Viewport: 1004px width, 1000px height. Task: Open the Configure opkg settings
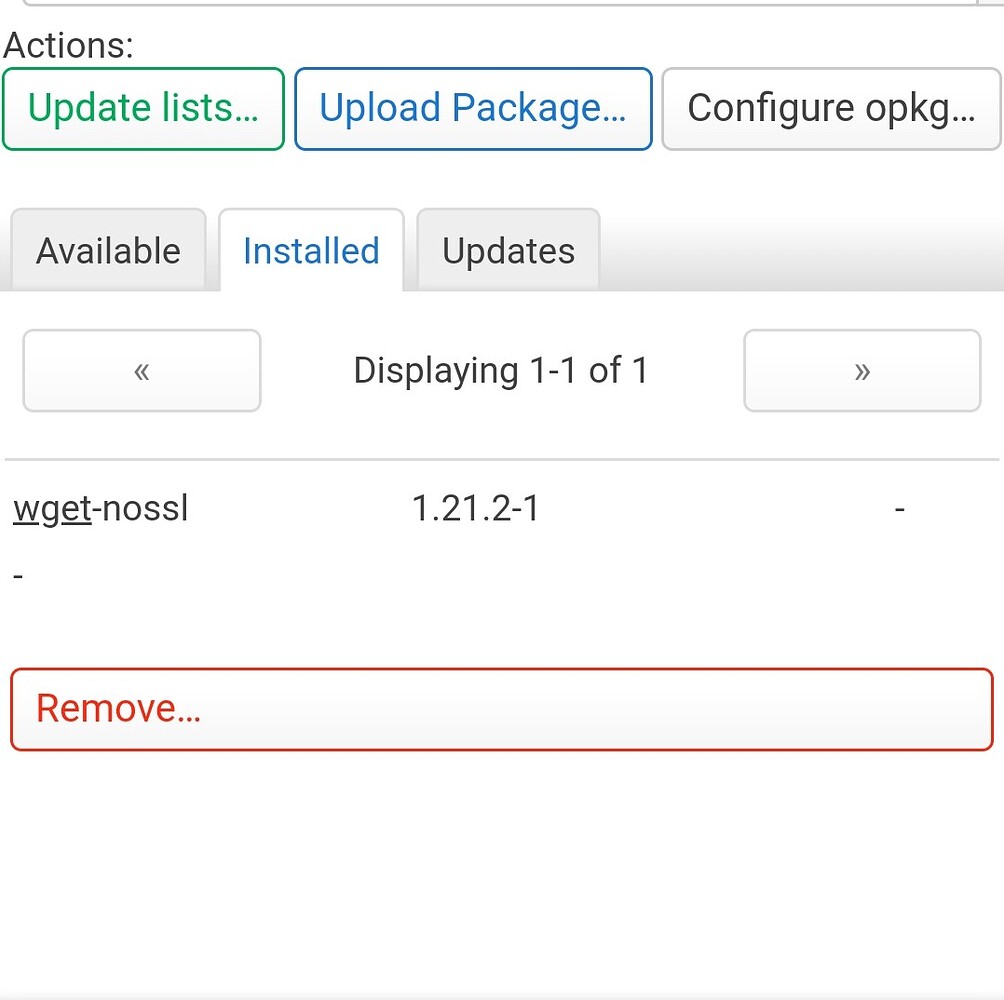point(831,107)
